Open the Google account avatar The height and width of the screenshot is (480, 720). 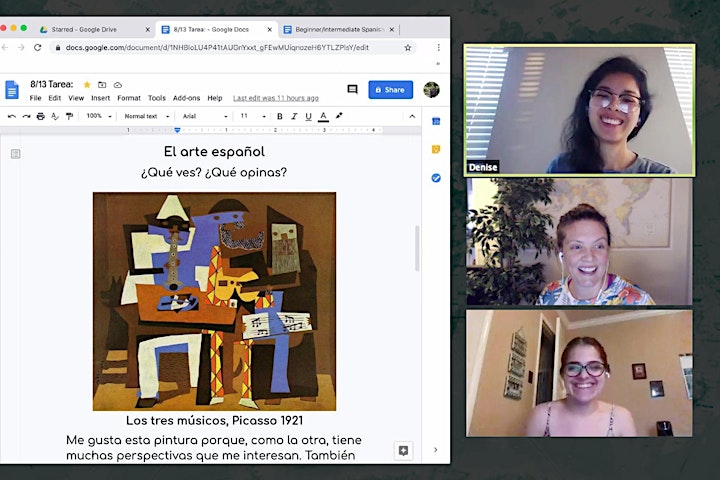coord(432,90)
